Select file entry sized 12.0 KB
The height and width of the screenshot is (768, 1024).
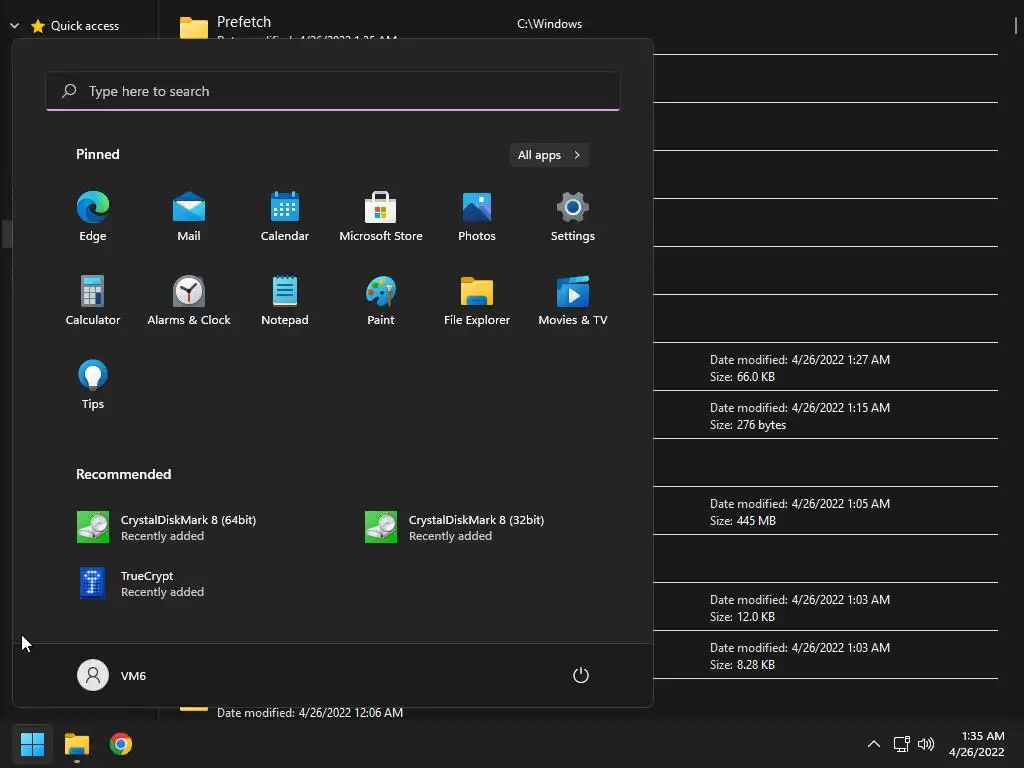point(825,607)
